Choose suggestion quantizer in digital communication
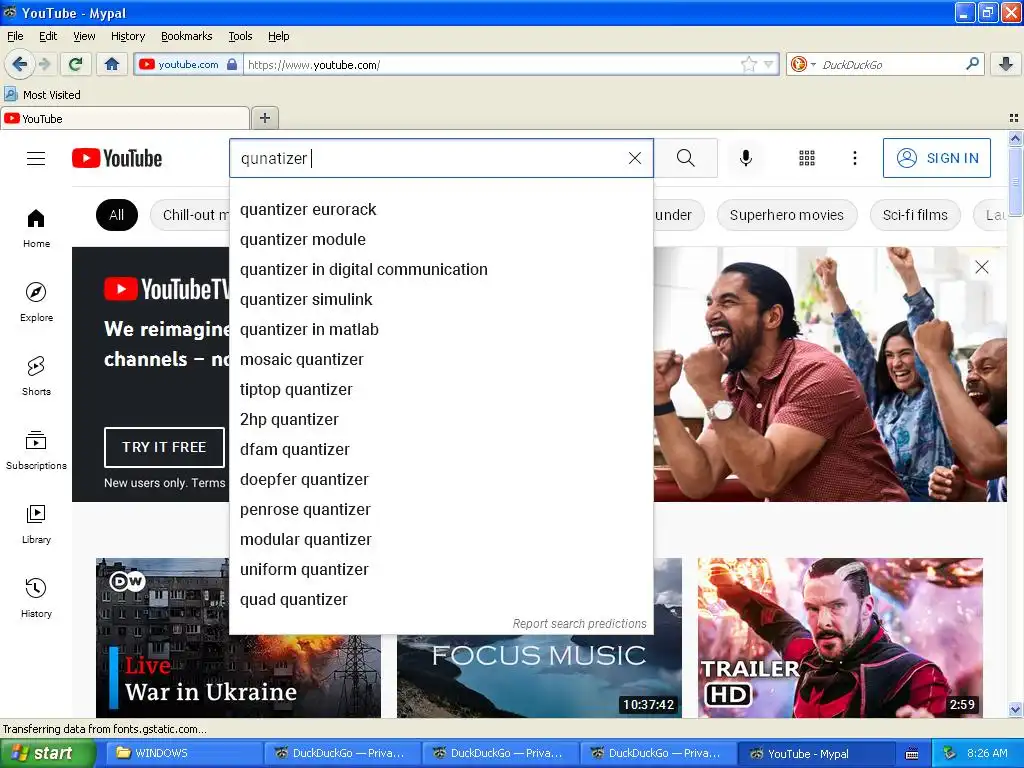 tap(441, 270)
